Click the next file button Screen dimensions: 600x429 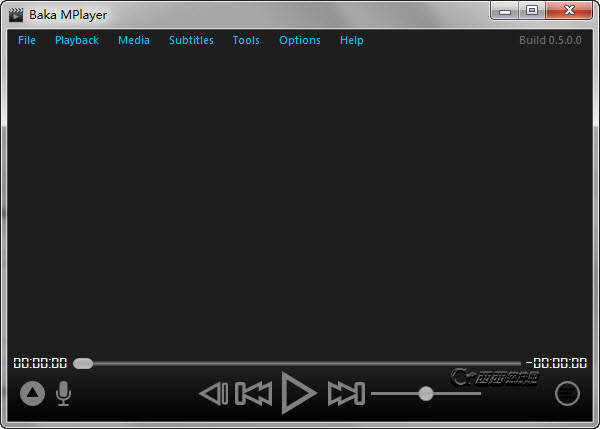click(346, 393)
